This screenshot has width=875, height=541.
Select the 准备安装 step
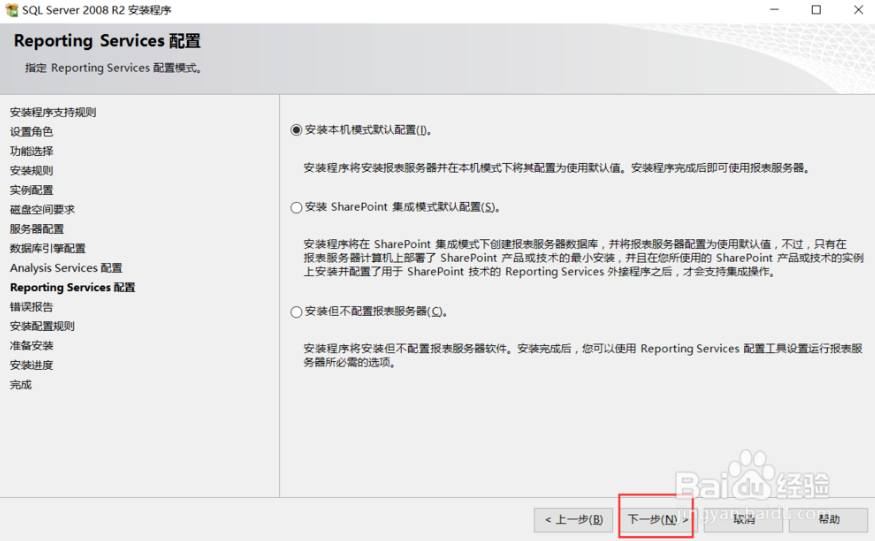[31, 346]
